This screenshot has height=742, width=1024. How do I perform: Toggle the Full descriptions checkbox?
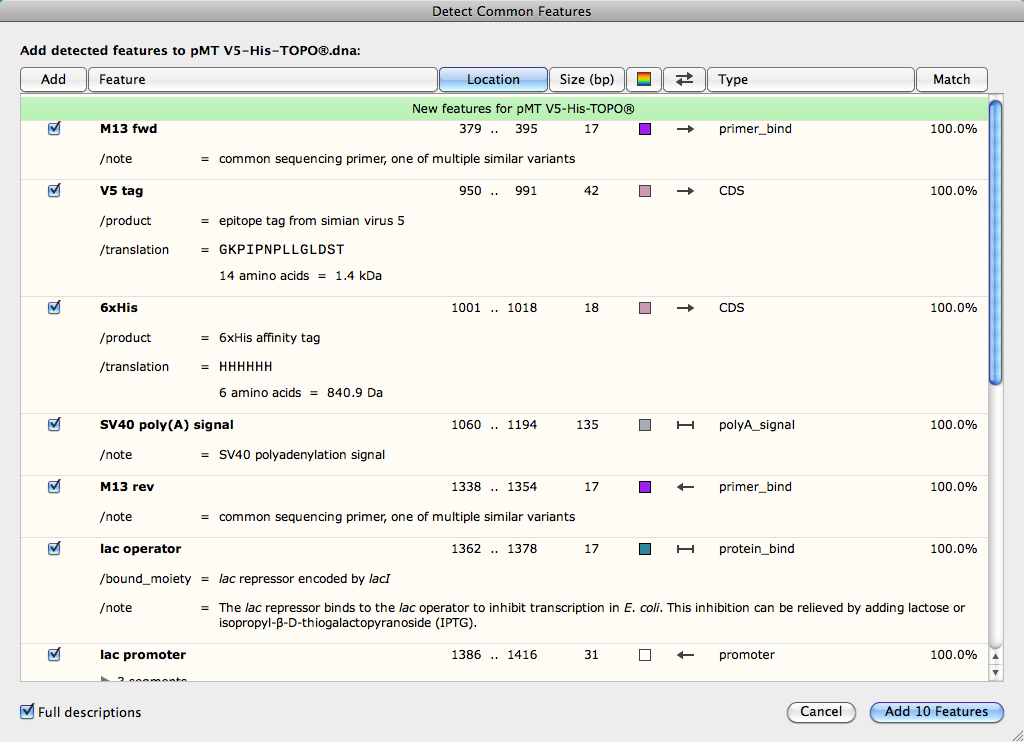(27, 712)
